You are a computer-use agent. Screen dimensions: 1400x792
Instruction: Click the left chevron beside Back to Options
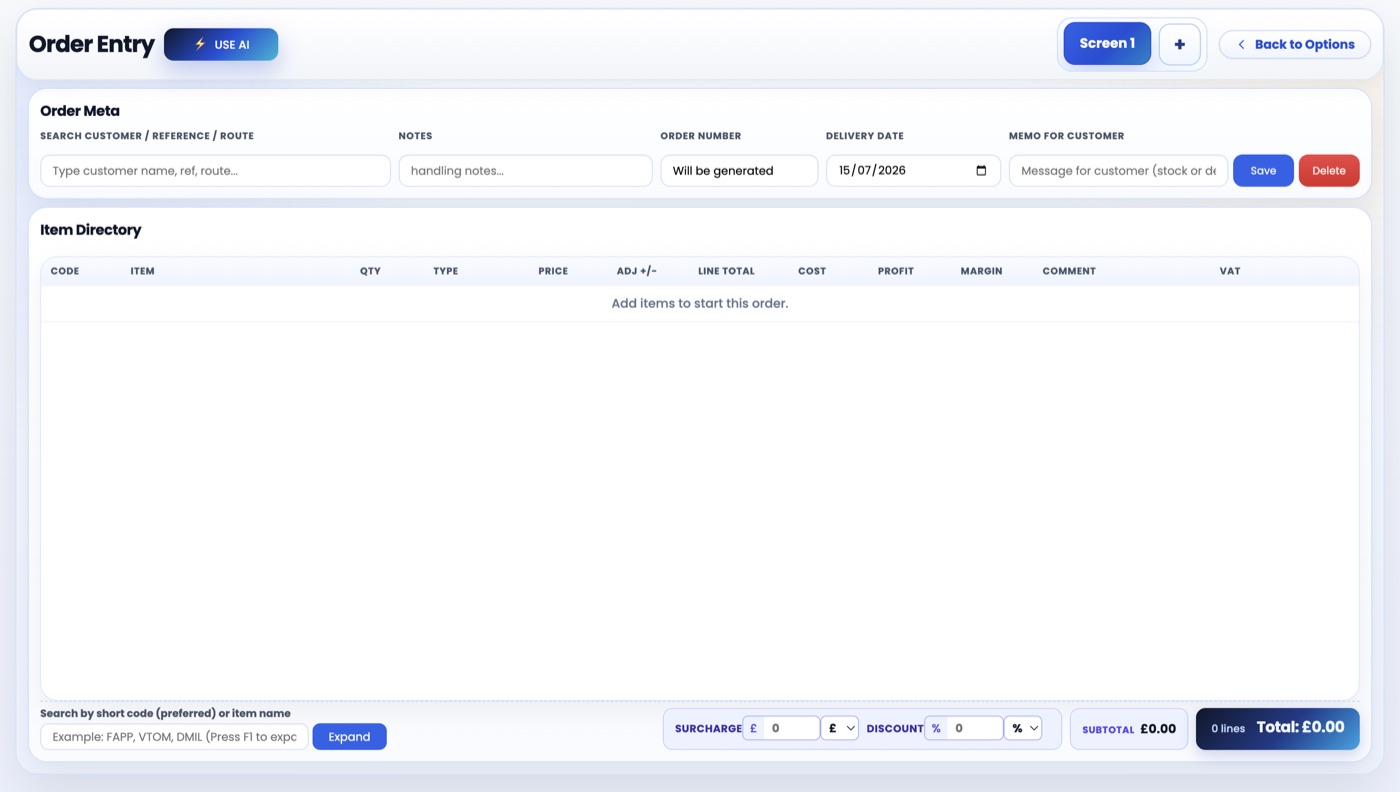1241,44
